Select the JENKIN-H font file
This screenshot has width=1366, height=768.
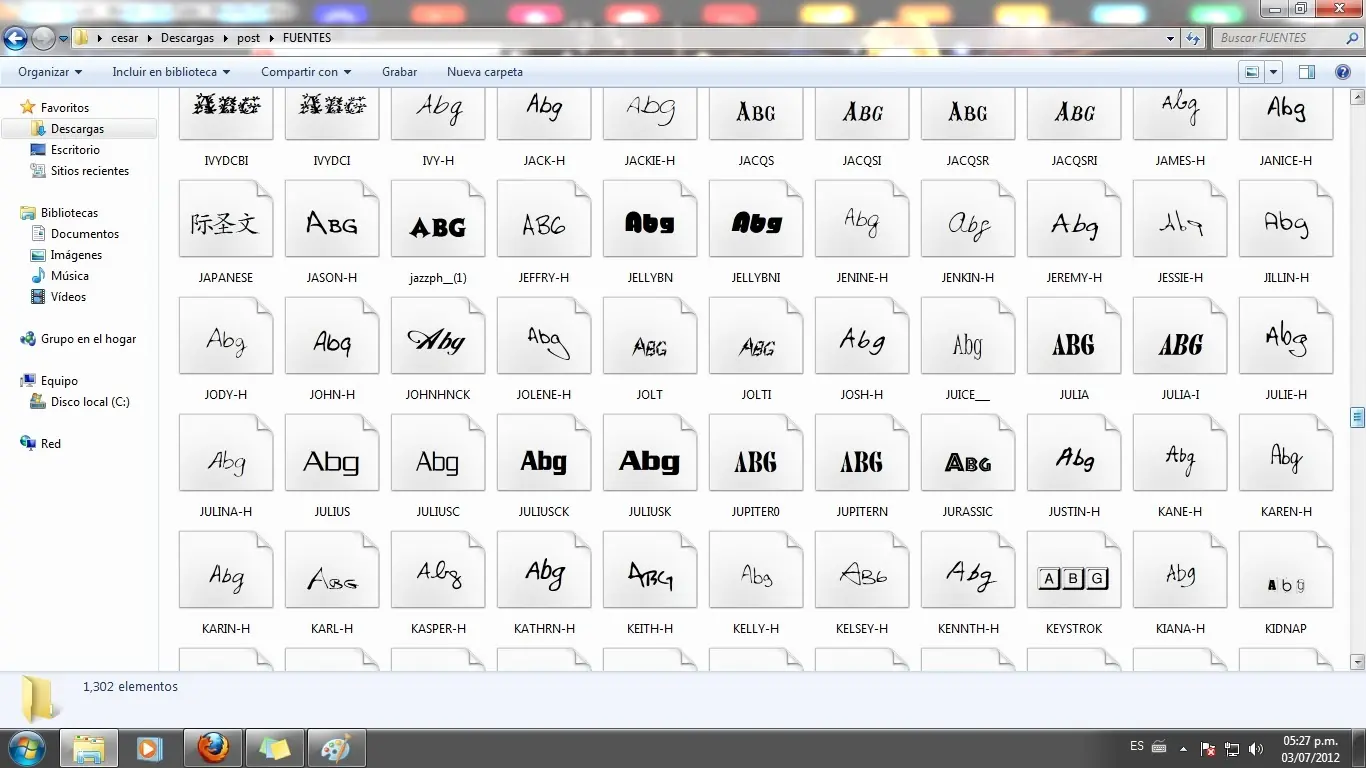pos(968,232)
